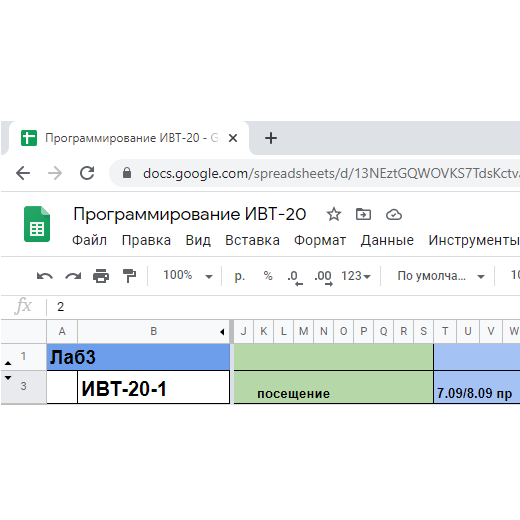520x520 pixels.
Task: Rename the document title Программирование ИВТ-20
Action: 190,214
